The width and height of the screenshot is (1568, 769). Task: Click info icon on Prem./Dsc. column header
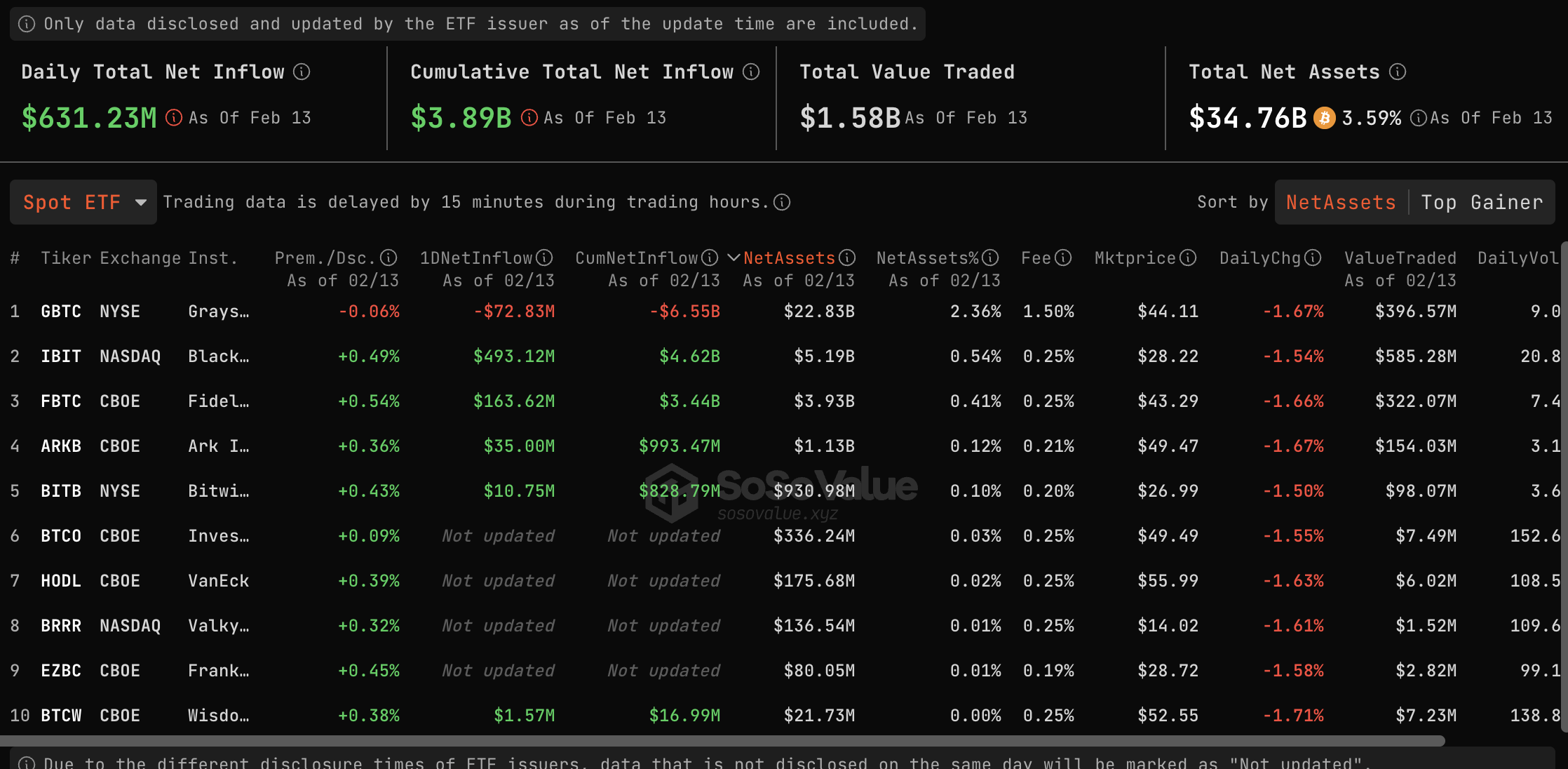388,258
